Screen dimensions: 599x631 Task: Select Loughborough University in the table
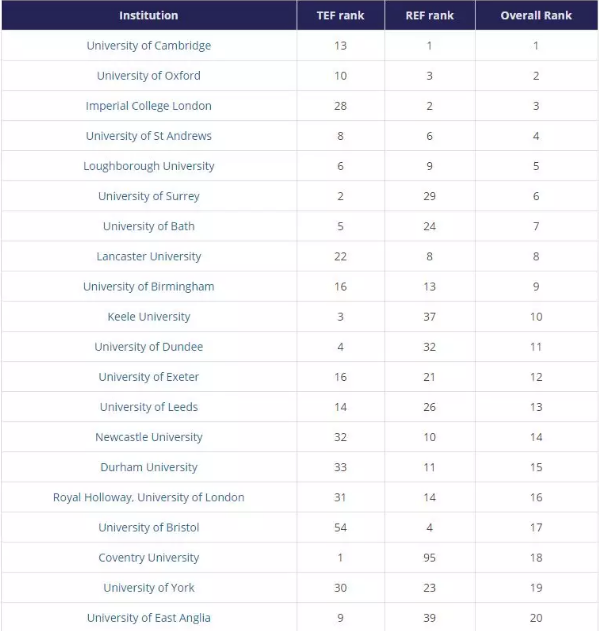coord(149,166)
